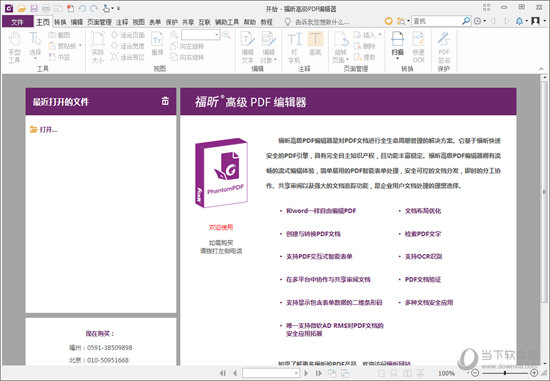550x381 pixels.
Task: Open the File (文件) menu
Action: [17, 22]
